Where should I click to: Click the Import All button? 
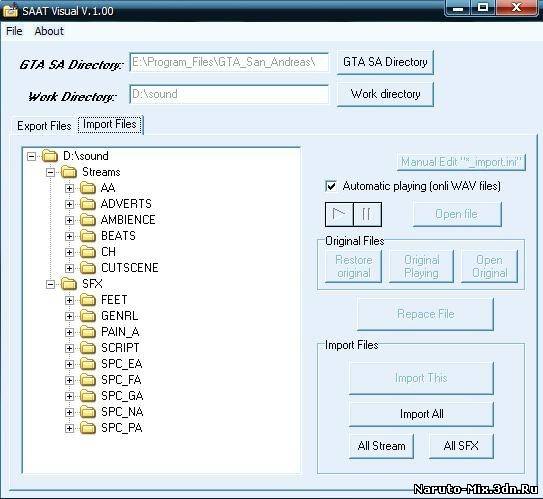tap(421, 414)
